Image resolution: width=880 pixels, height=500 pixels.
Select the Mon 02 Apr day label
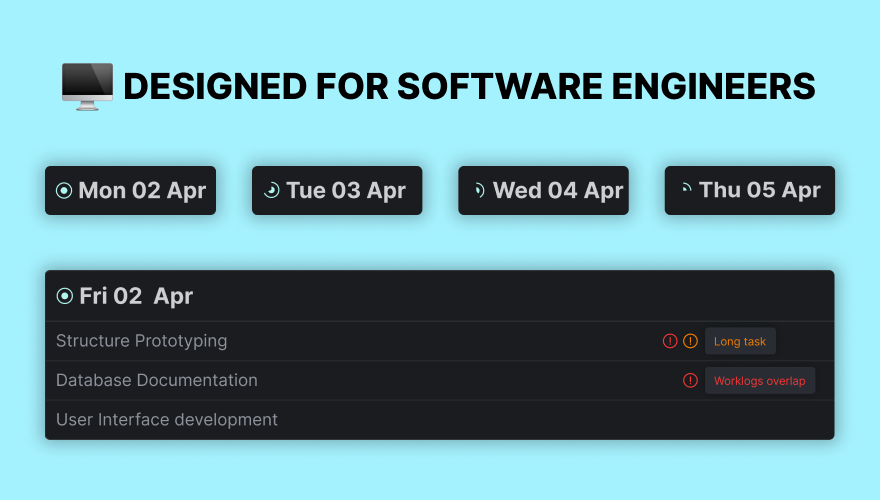coord(142,191)
